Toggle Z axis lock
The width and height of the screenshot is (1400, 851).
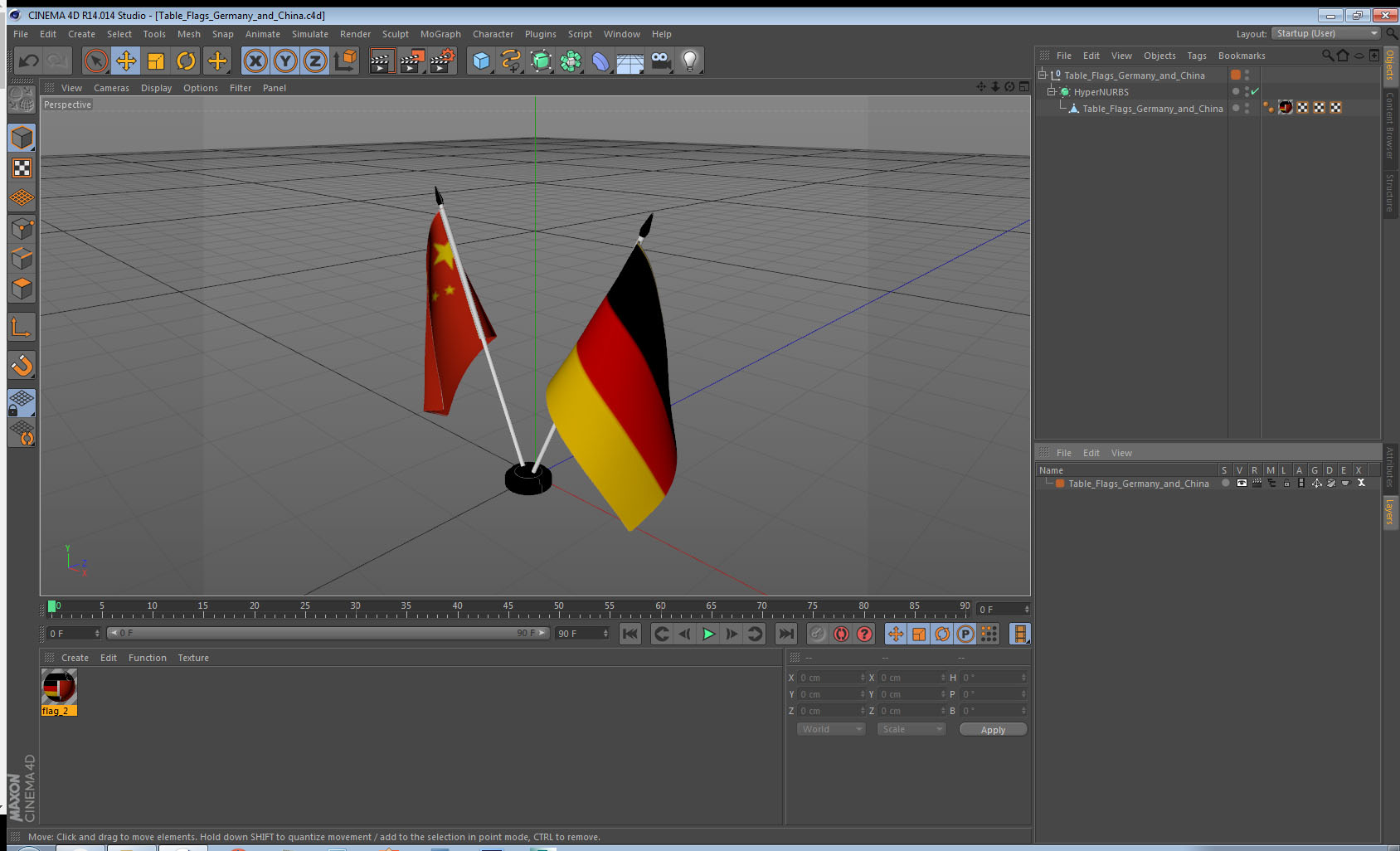point(315,61)
